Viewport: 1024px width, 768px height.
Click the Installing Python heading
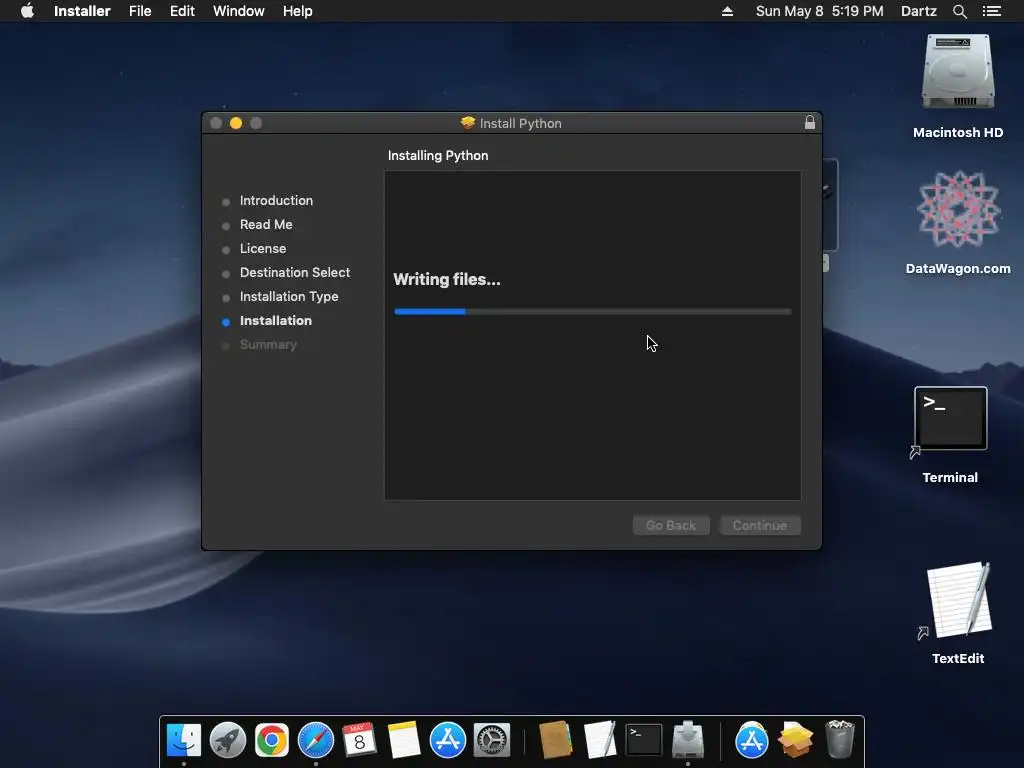point(438,155)
